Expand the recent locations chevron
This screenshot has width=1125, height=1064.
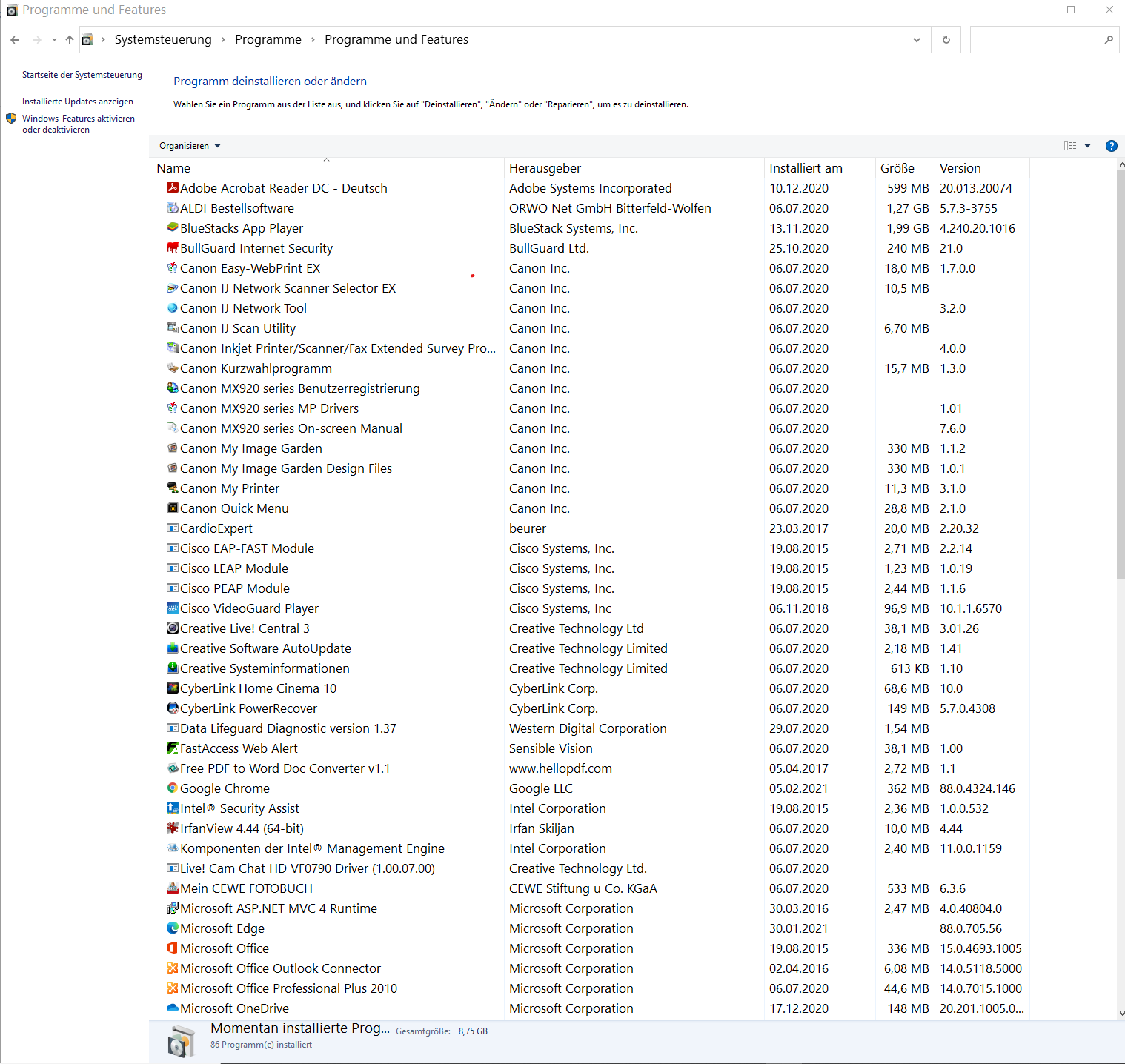coord(54,40)
